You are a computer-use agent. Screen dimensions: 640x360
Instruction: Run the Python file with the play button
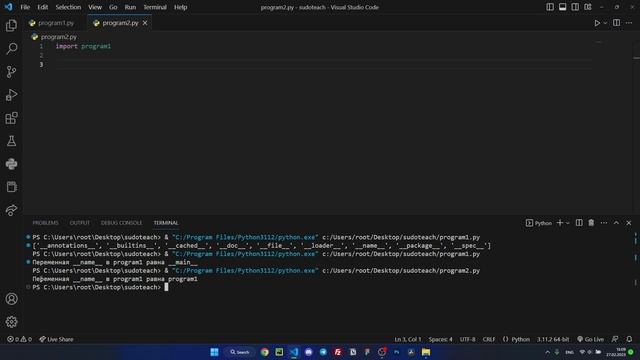tap(597, 23)
